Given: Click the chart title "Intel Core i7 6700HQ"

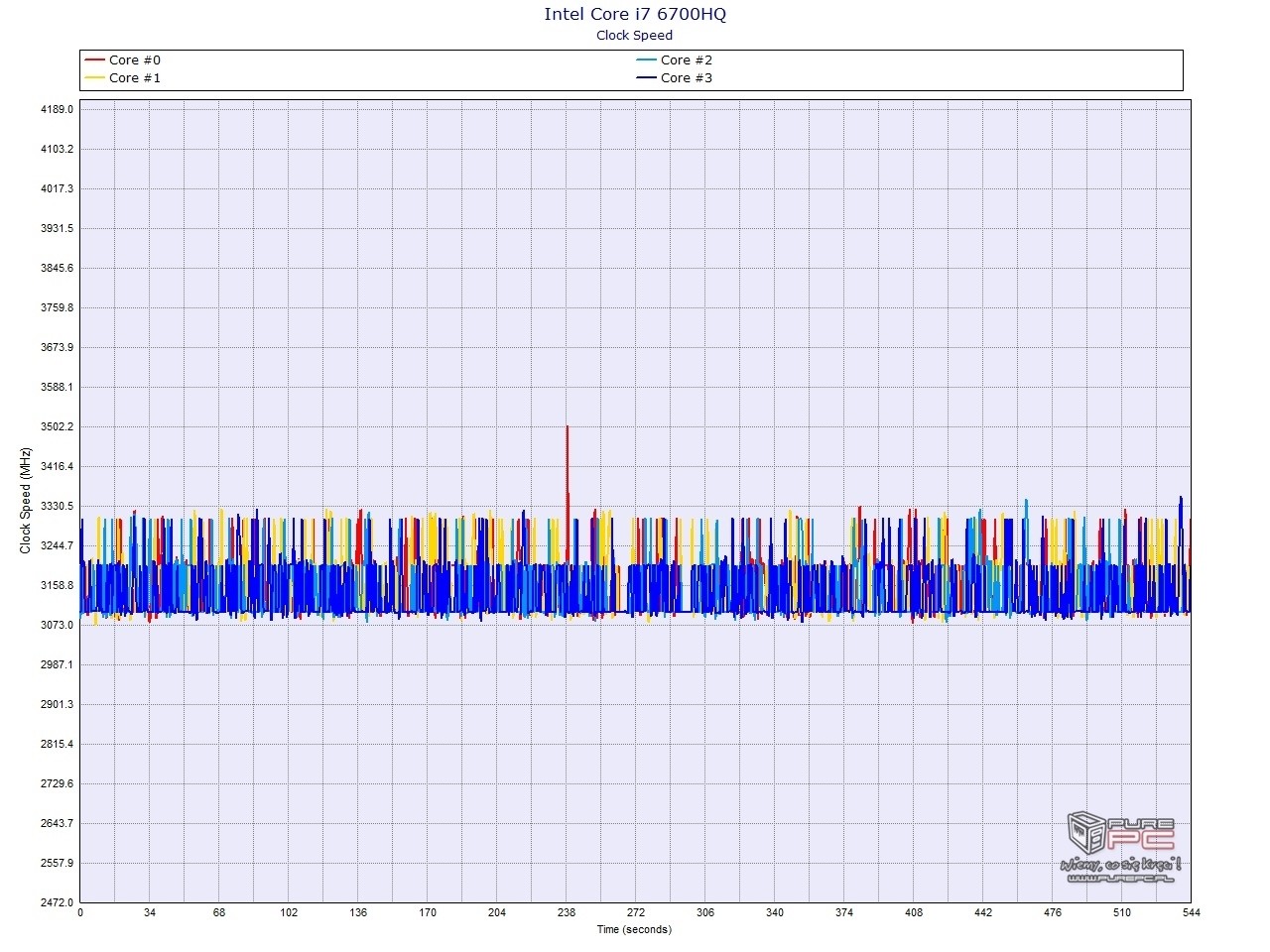Looking at the screenshot, I should [x=635, y=14].
